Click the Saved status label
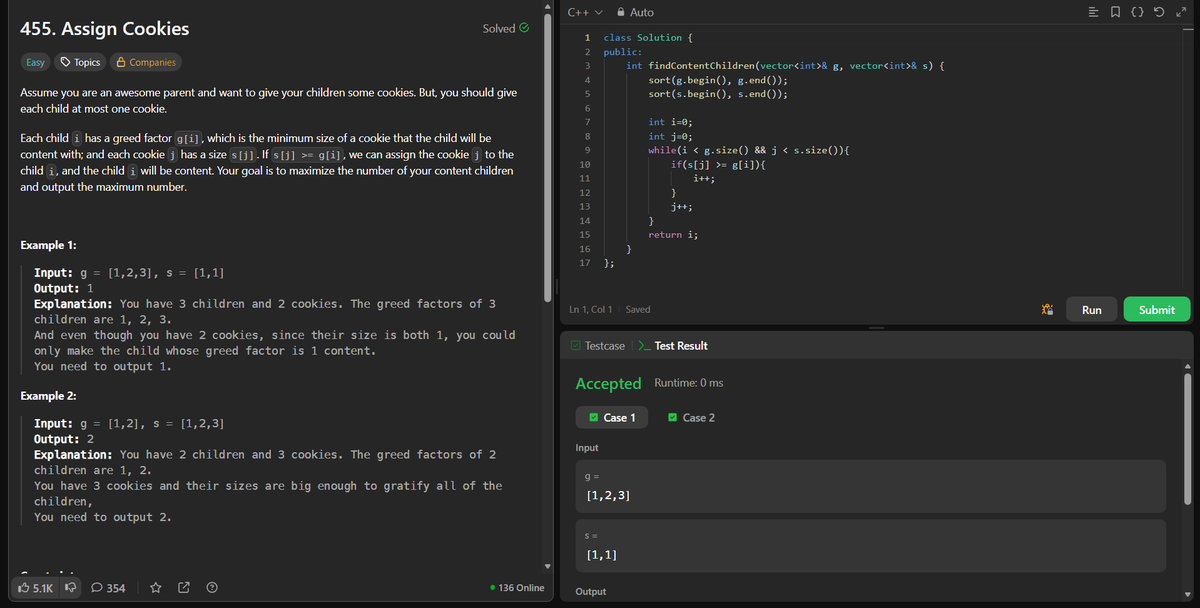The image size is (1200, 608). click(638, 310)
